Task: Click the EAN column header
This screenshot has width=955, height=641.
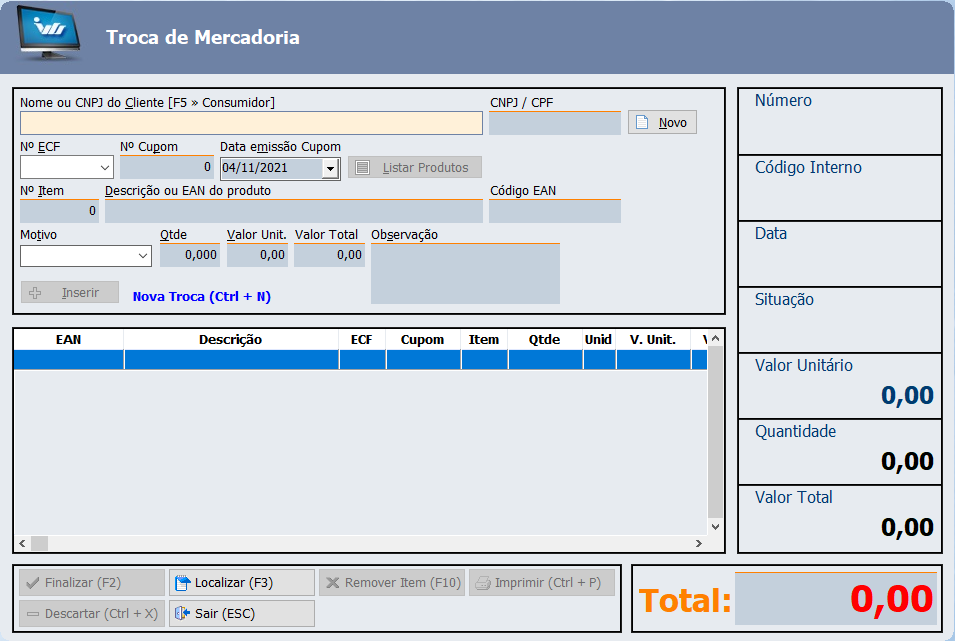Action: click(68, 340)
